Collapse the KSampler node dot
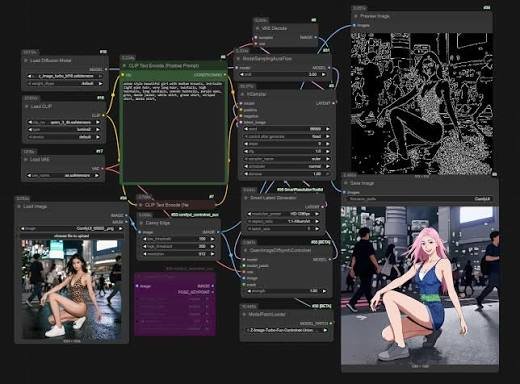The height and width of the screenshot is (384, 520). (x=243, y=94)
